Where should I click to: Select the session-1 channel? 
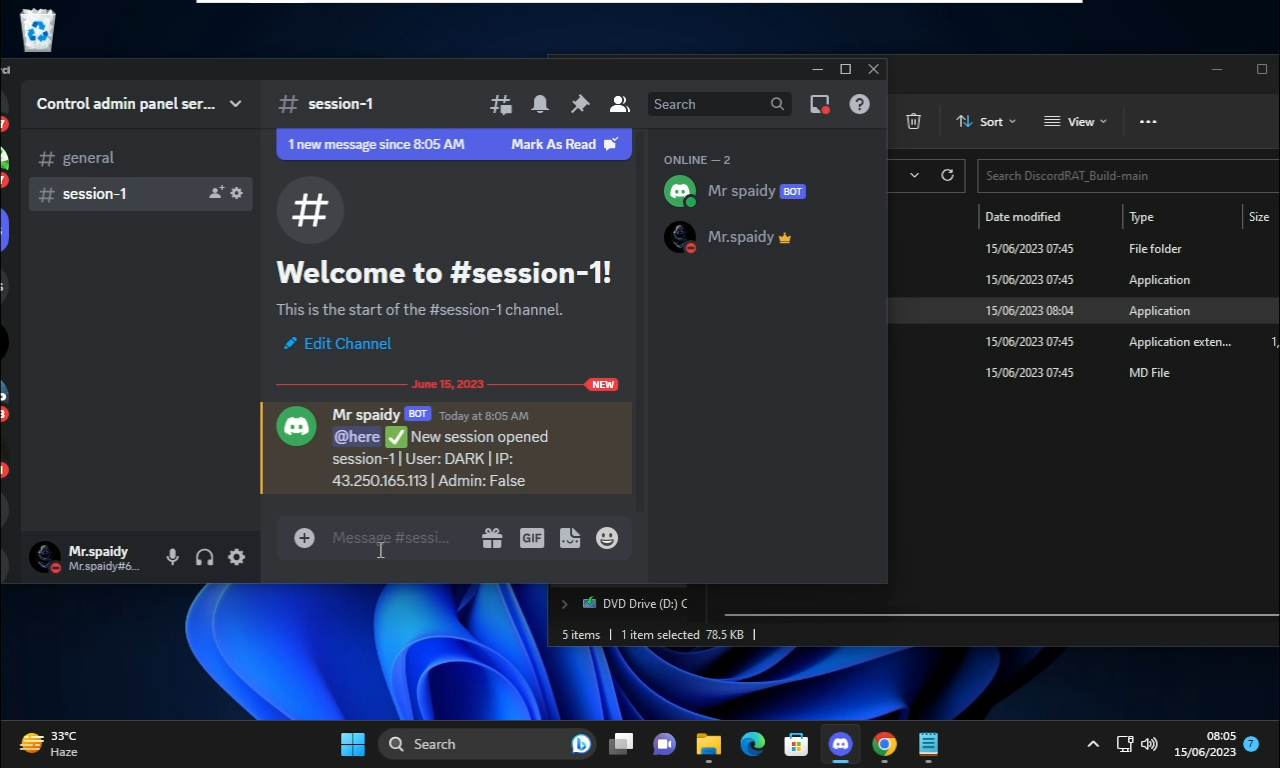point(140,194)
